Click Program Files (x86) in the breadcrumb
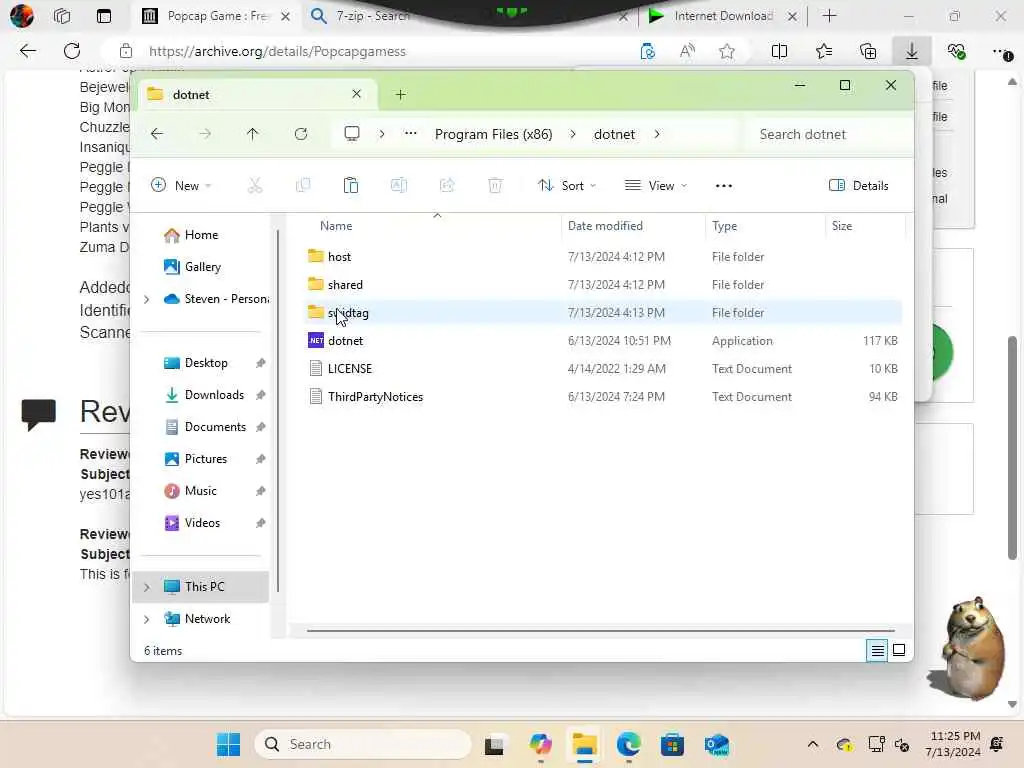The image size is (1024, 768). tap(494, 134)
